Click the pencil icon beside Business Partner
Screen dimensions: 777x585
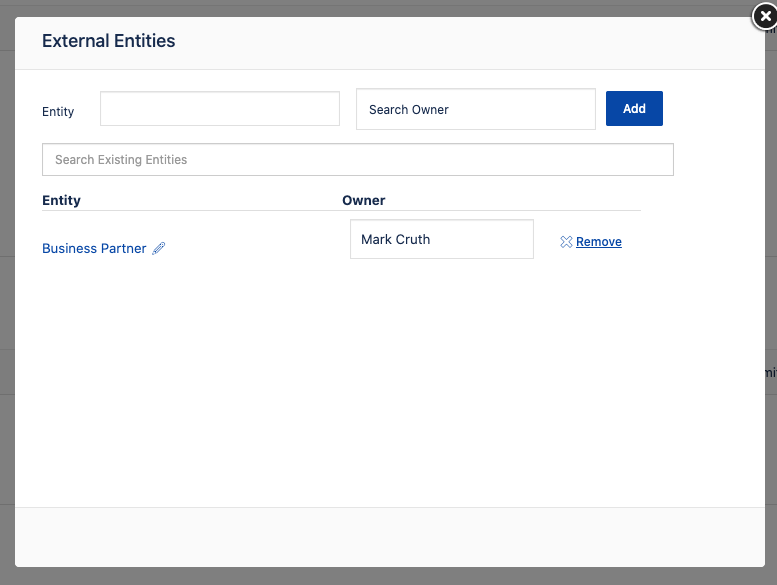coord(159,248)
